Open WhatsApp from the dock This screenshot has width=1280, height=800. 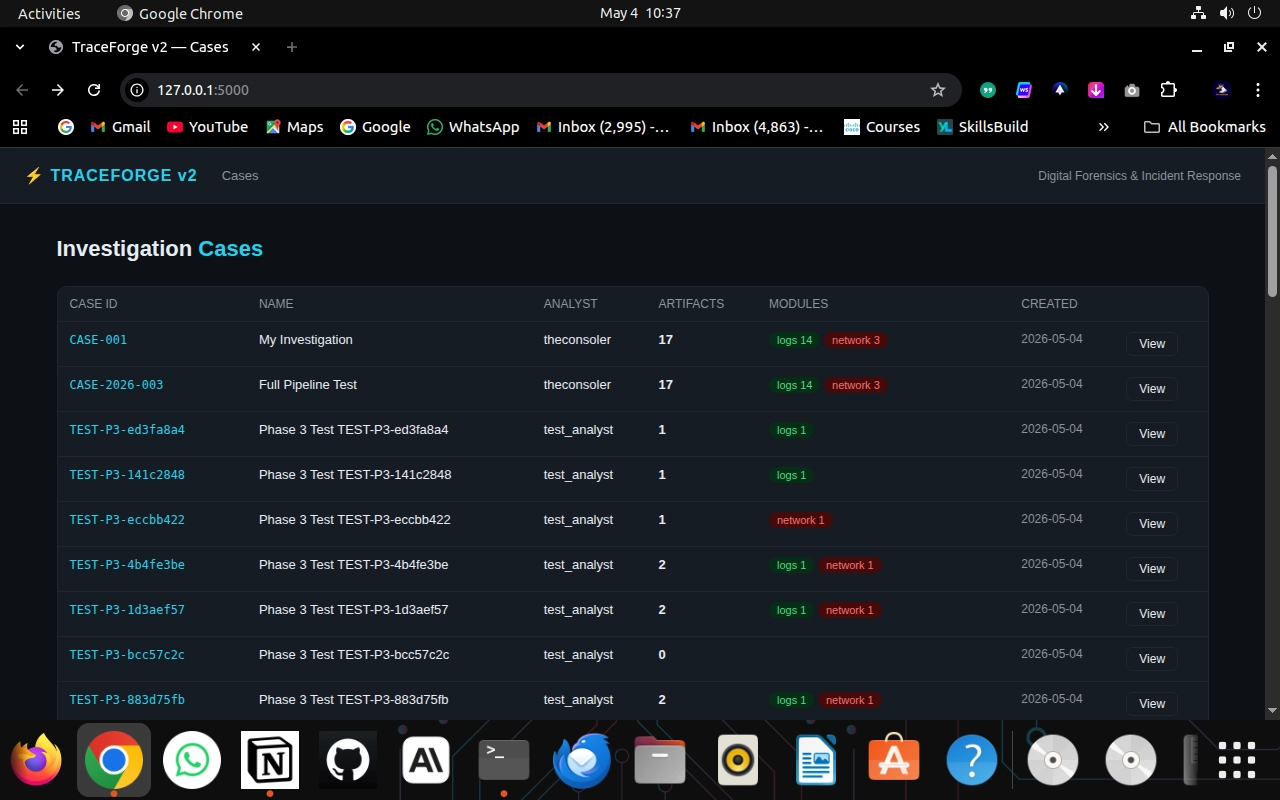click(x=192, y=760)
